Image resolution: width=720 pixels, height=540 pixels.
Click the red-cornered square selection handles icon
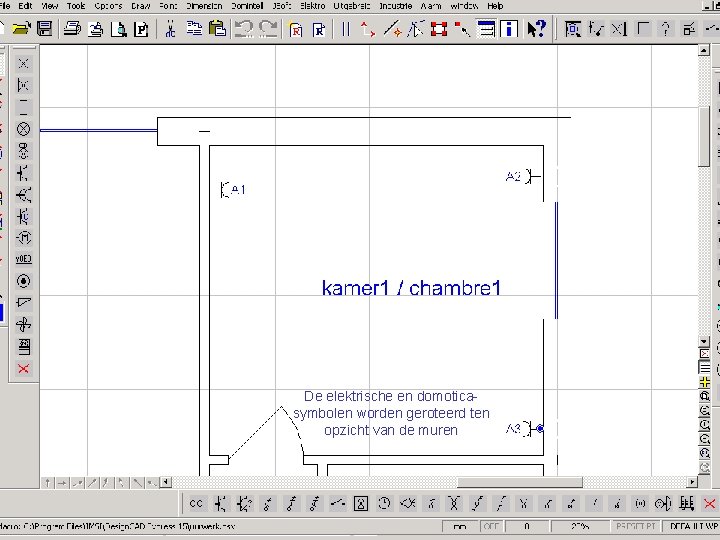click(439, 29)
